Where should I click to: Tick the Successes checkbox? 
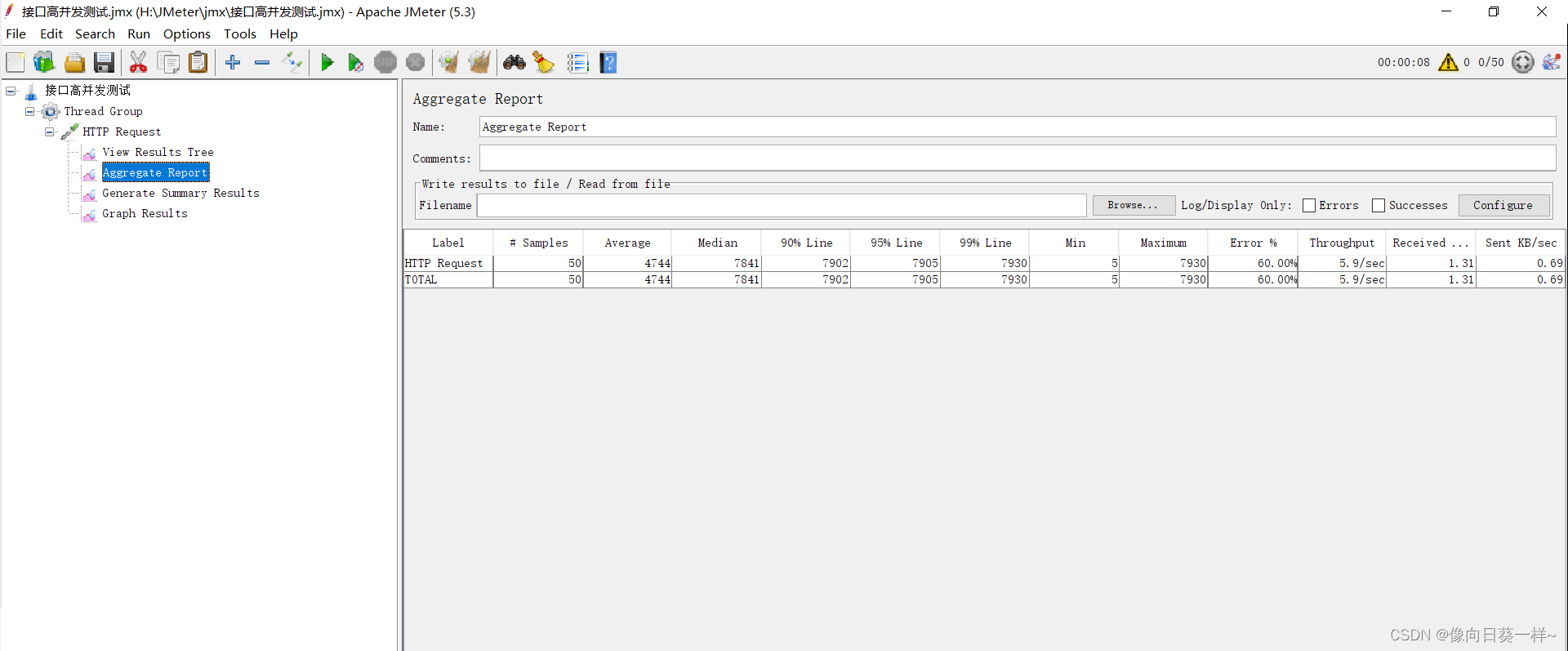(1379, 206)
